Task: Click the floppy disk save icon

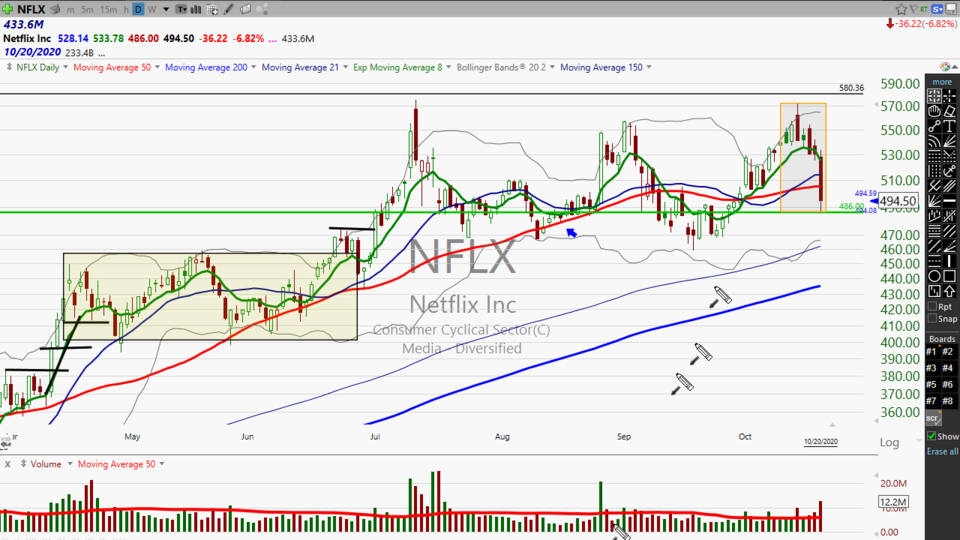Action: click(951, 9)
